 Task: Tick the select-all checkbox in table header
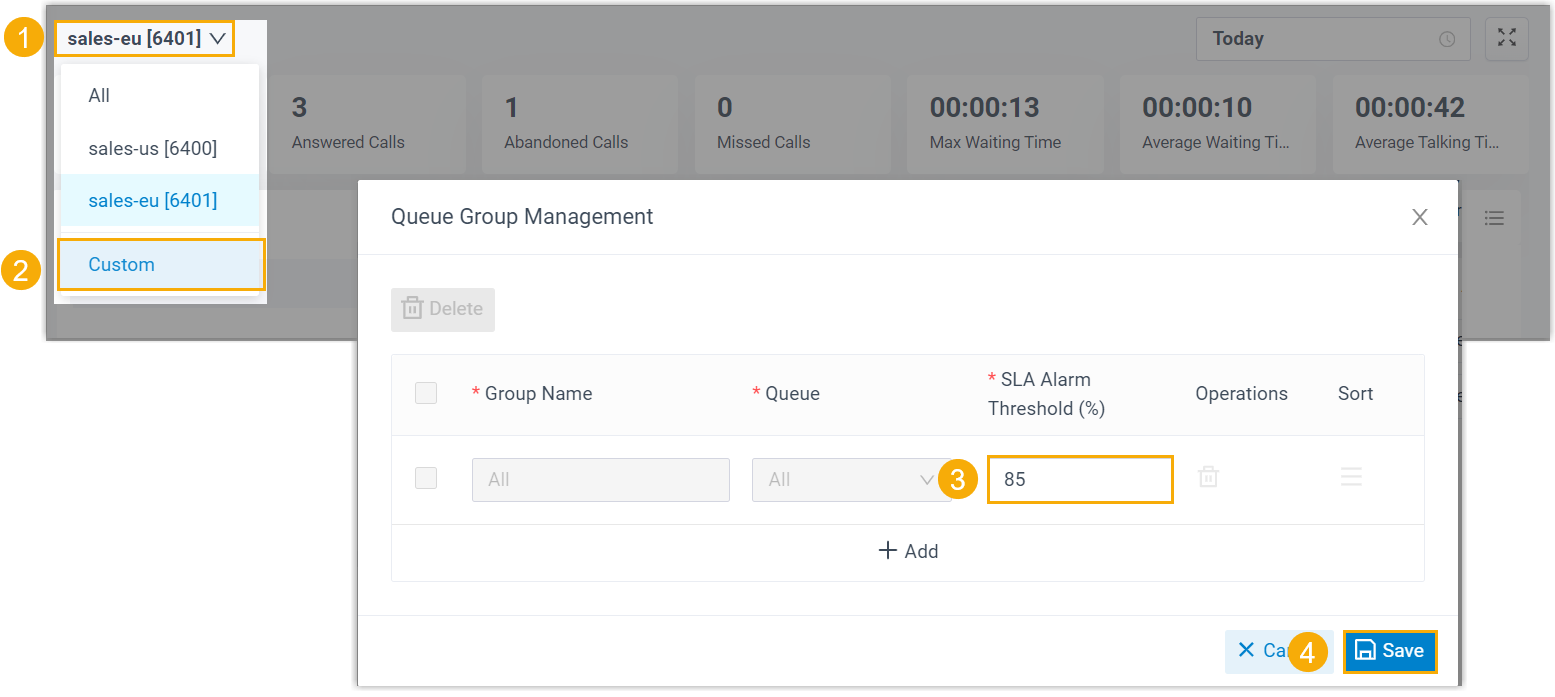426,393
